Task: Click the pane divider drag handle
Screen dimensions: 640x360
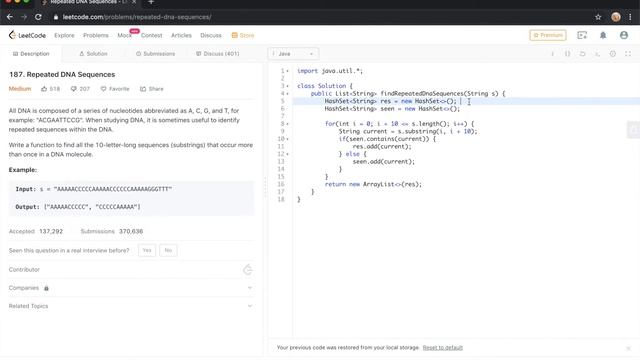Action: (x=266, y=188)
